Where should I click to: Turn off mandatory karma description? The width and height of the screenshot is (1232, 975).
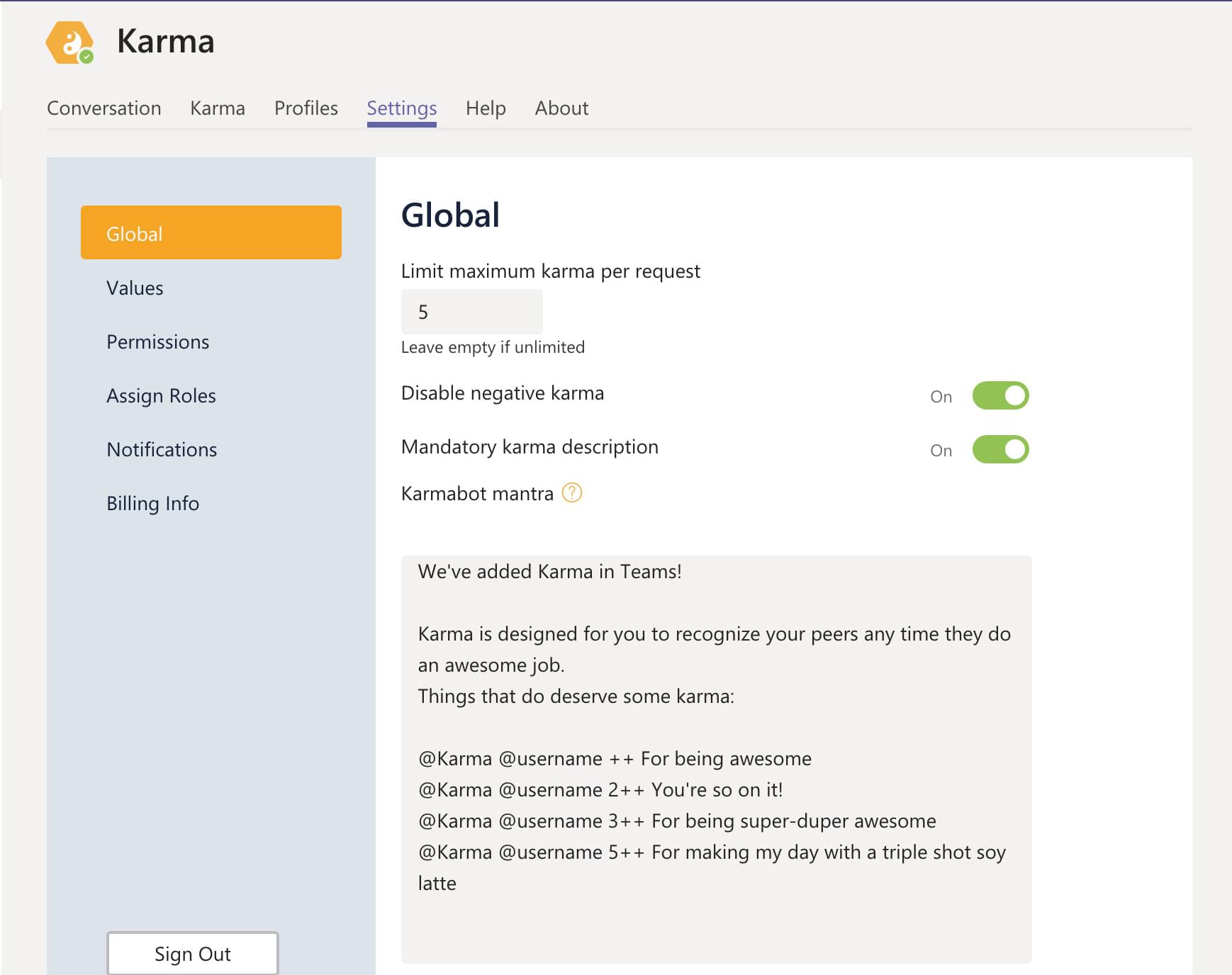pyautogui.click(x=1001, y=449)
